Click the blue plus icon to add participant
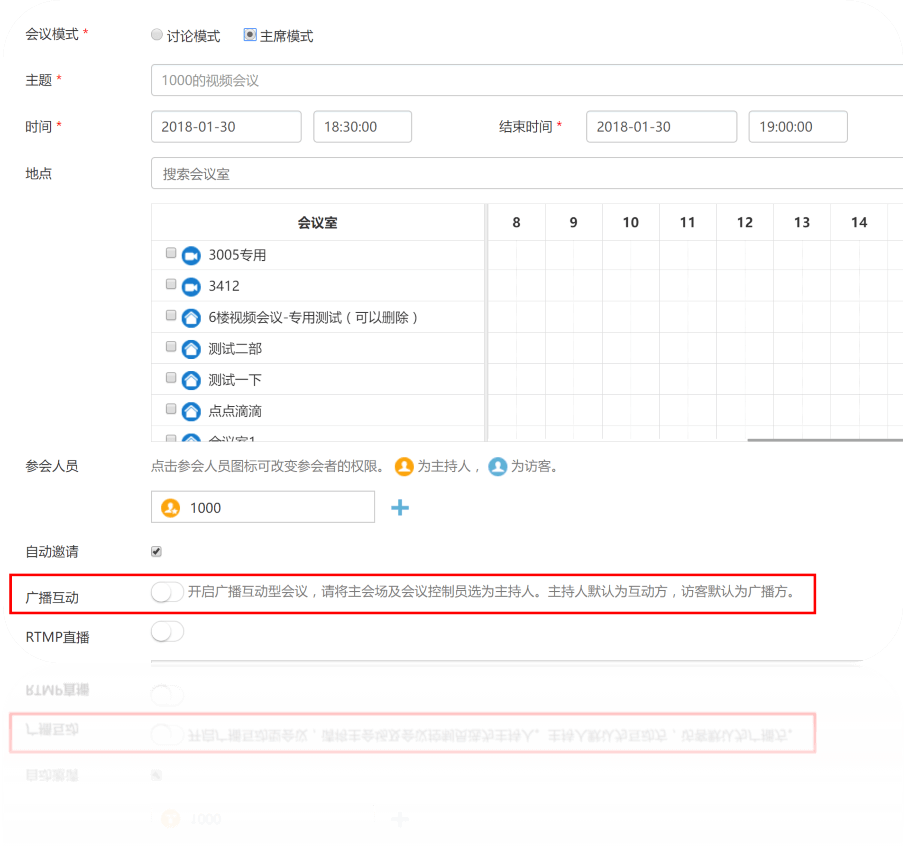Viewport: 906px width, 848px height. click(x=400, y=508)
